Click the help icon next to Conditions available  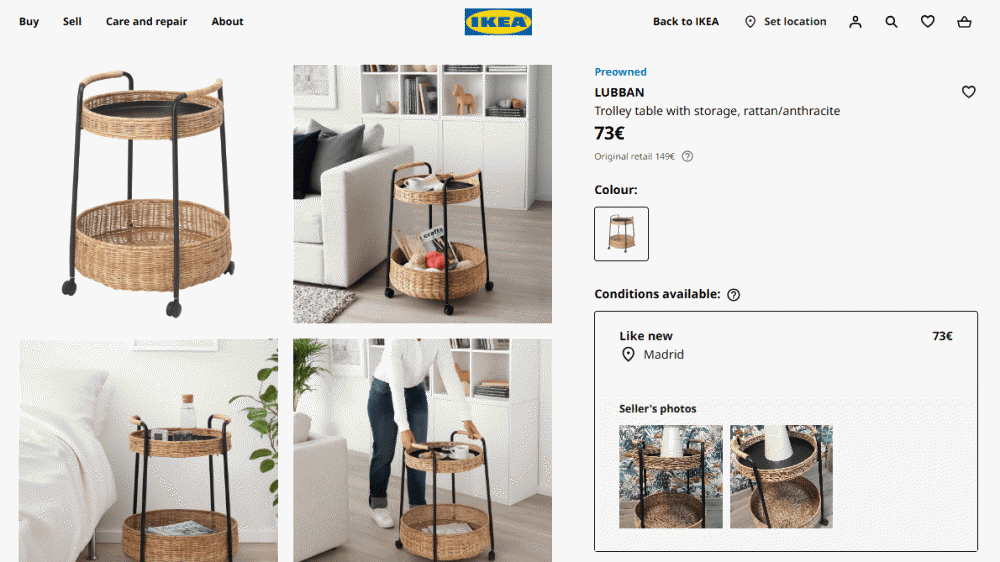pyautogui.click(x=733, y=295)
